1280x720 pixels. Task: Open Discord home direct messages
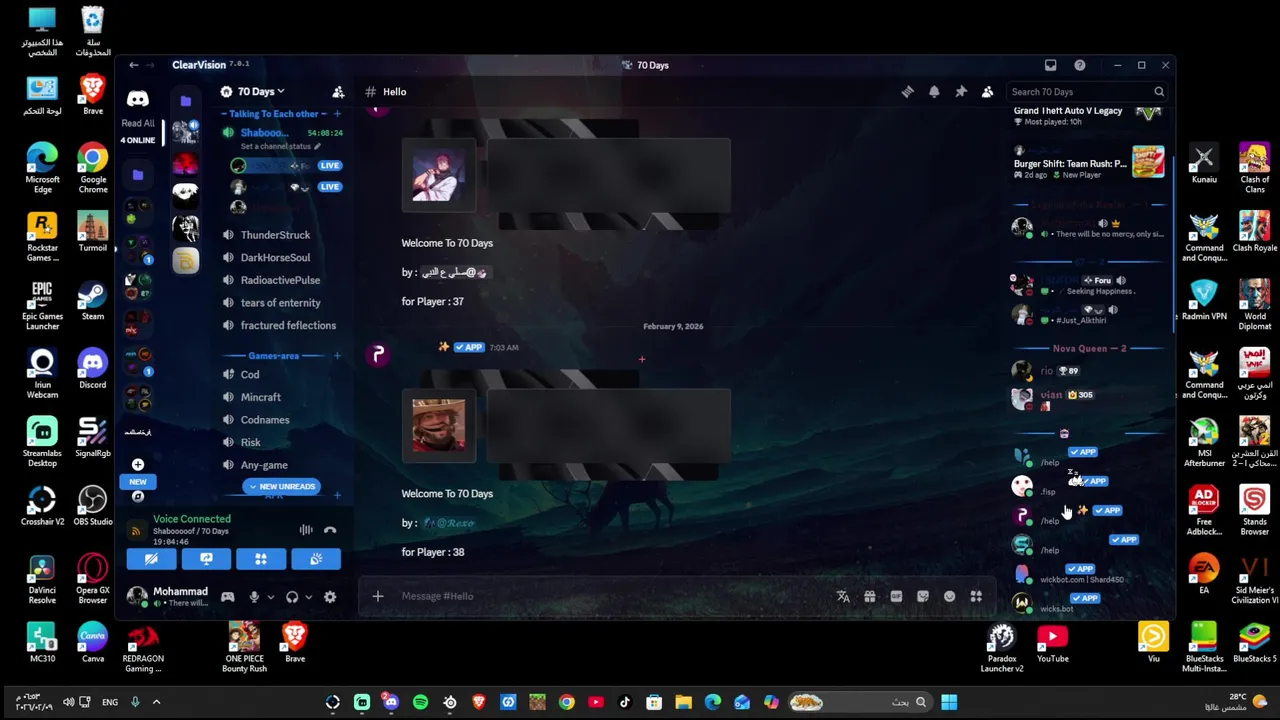tap(138, 99)
